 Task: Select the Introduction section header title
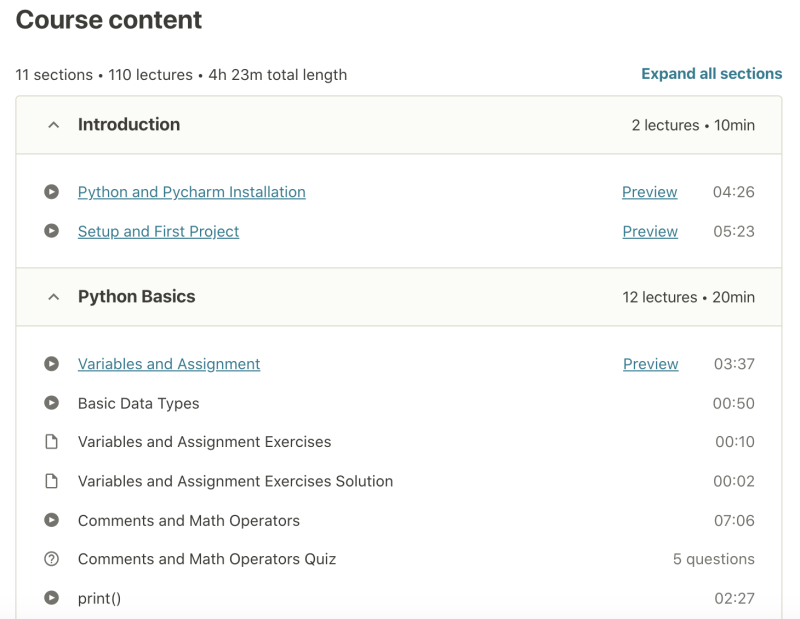(x=129, y=125)
